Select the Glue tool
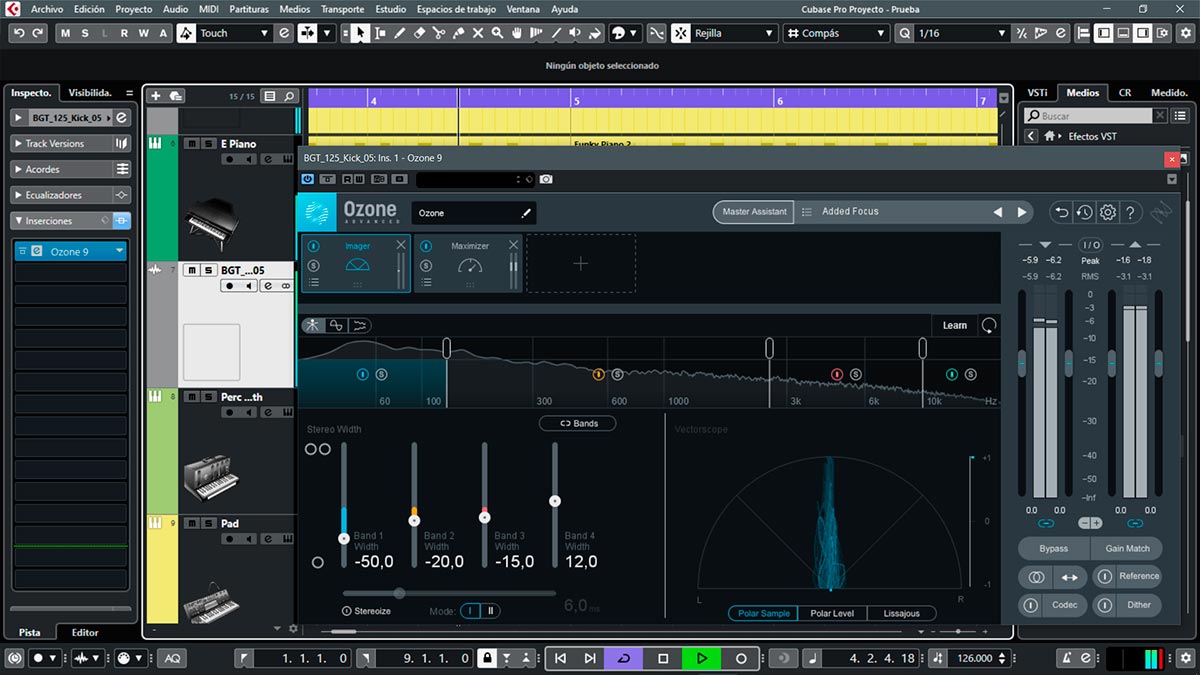Image resolution: width=1200 pixels, height=675 pixels. point(459,33)
